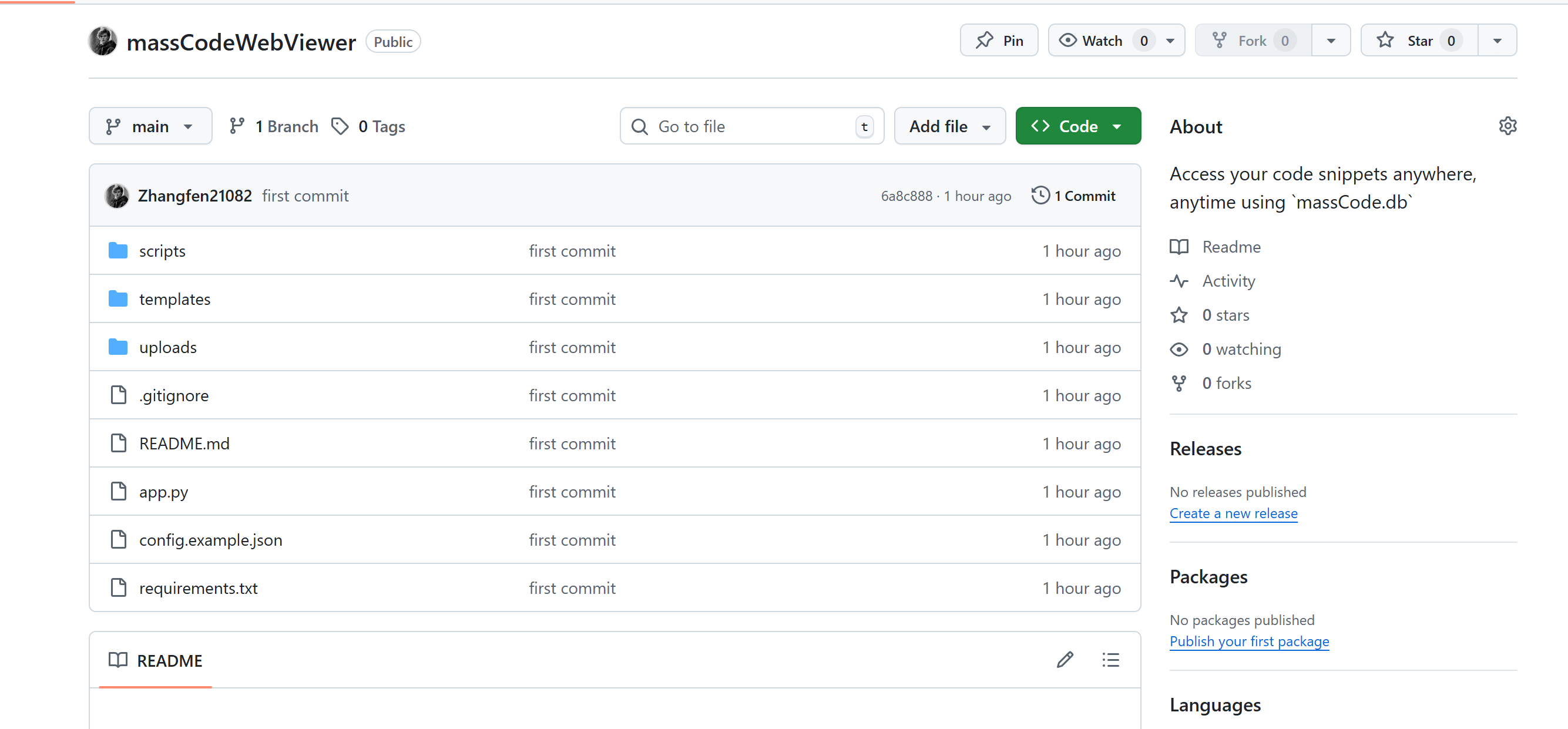Expand the green Code dropdown button
Screen dimensions: 1568x729
click(x=1077, y=126)
